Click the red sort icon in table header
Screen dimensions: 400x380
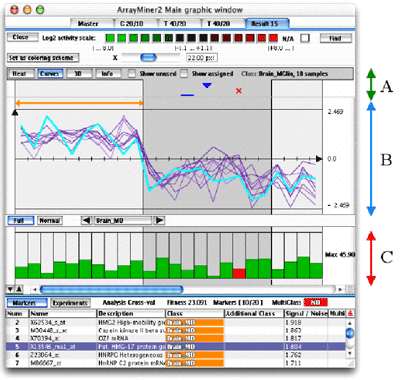coord(350,313)
